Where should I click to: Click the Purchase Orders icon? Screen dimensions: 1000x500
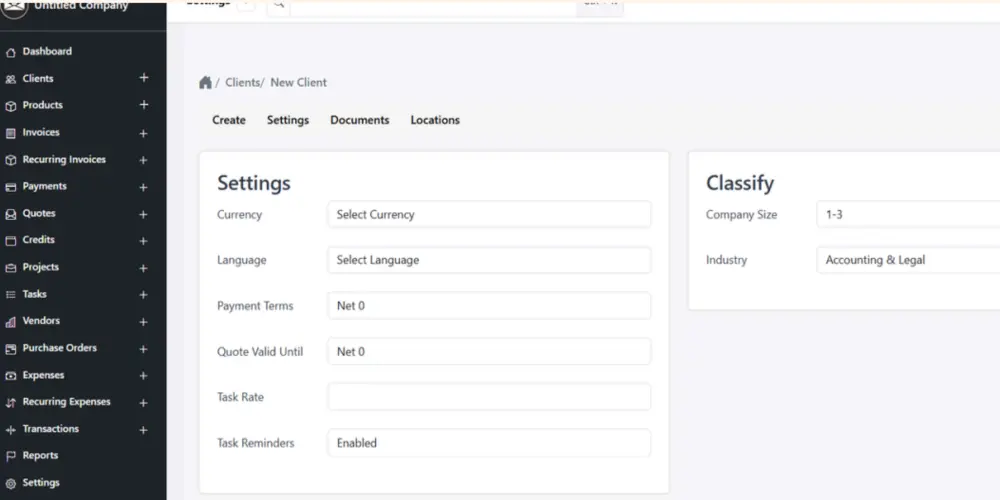10,349
